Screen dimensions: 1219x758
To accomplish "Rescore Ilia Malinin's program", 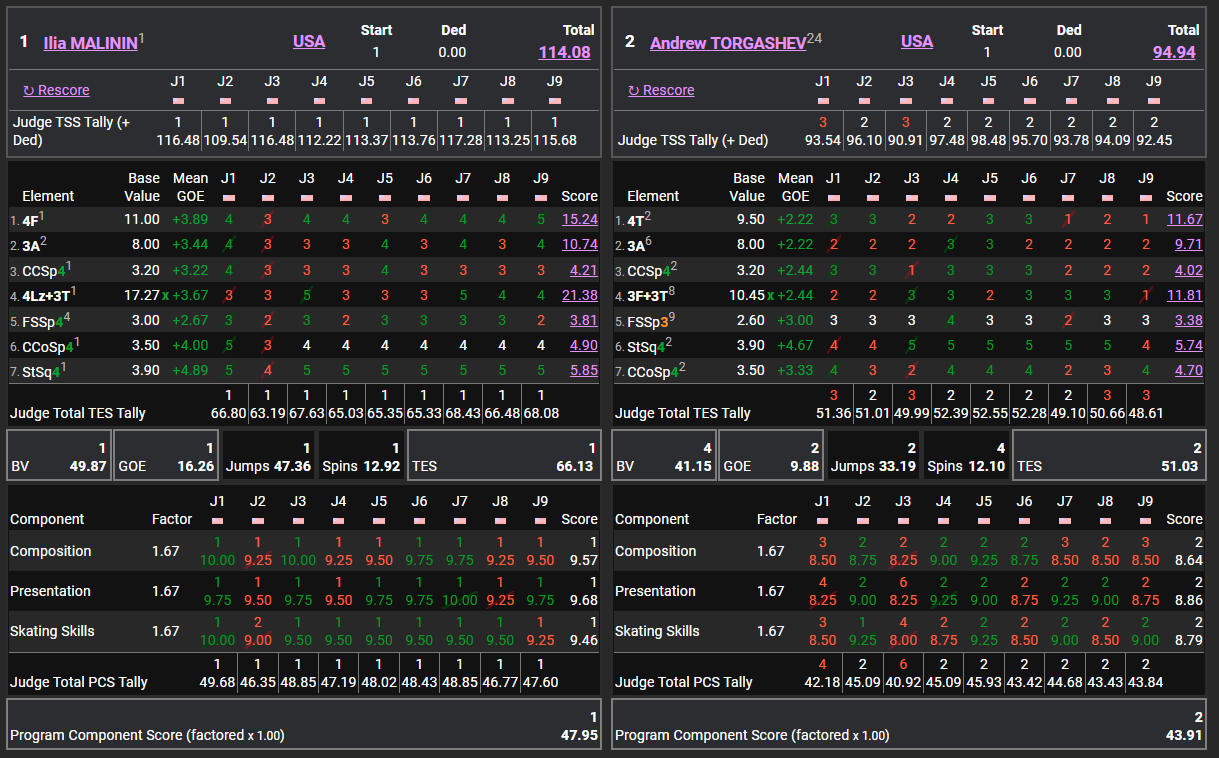I will [x=57, y=90].
